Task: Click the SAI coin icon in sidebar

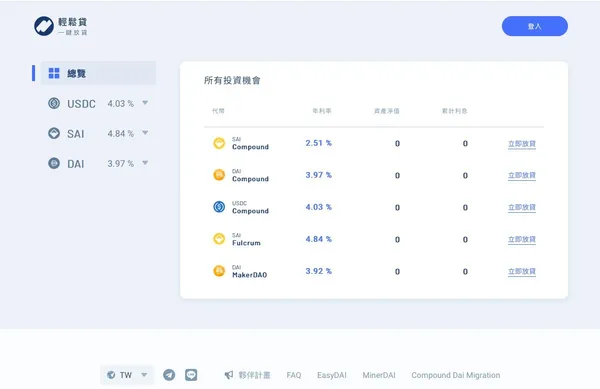Action: (54, 133)
